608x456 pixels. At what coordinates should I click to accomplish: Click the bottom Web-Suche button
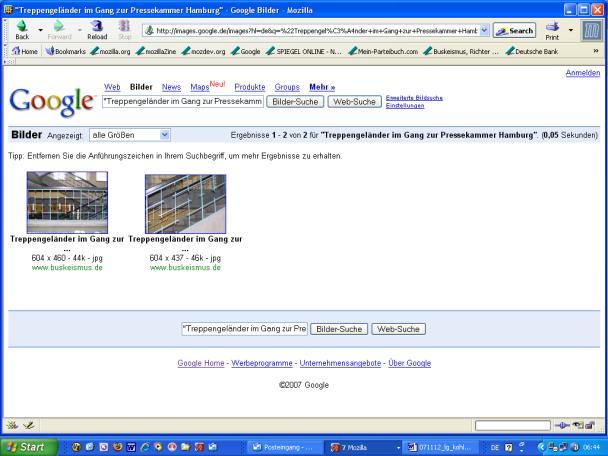(x=398, y=329)
